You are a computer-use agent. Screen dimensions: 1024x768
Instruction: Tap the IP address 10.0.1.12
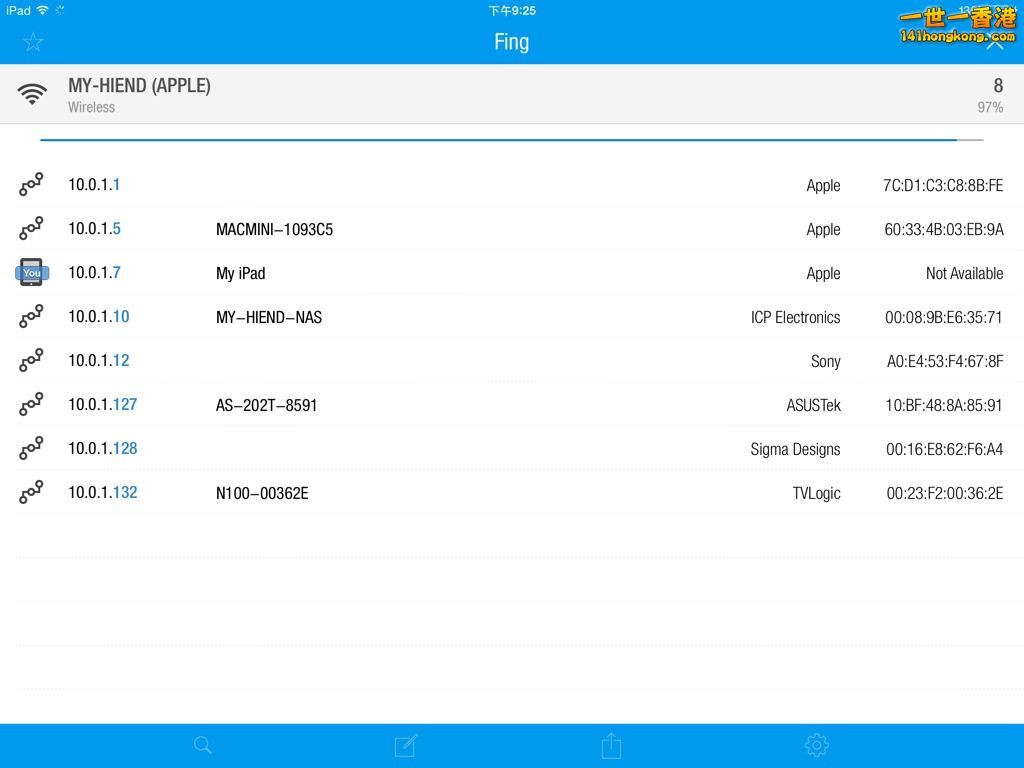click(x=99, y=361)
